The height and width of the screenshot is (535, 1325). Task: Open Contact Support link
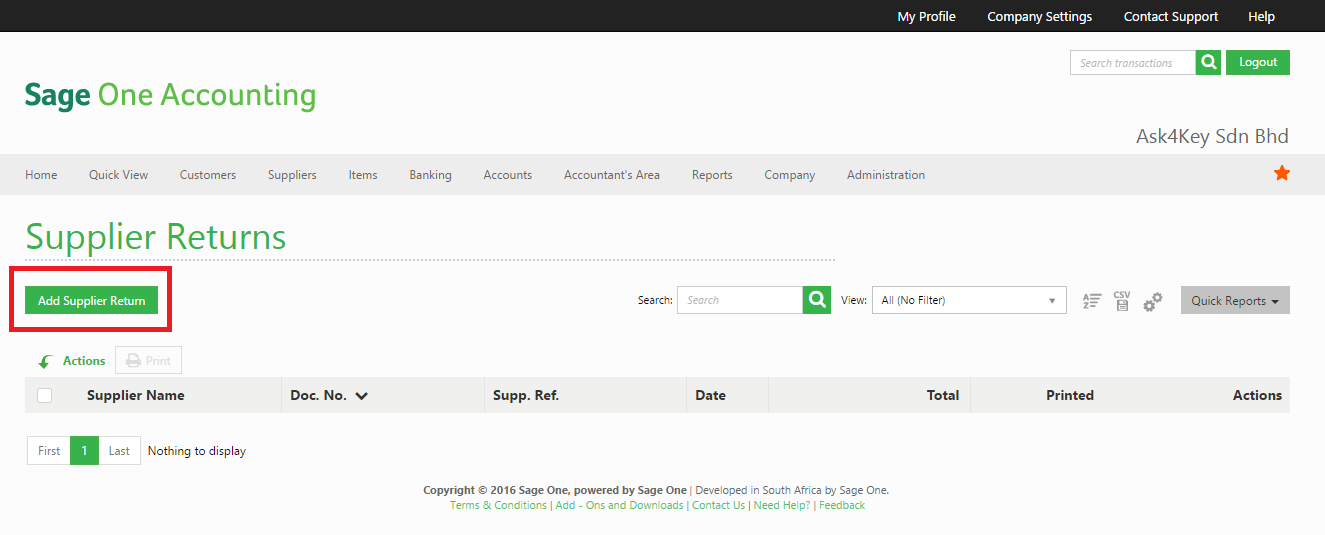pyautogui.click(x=1171, y=16)
